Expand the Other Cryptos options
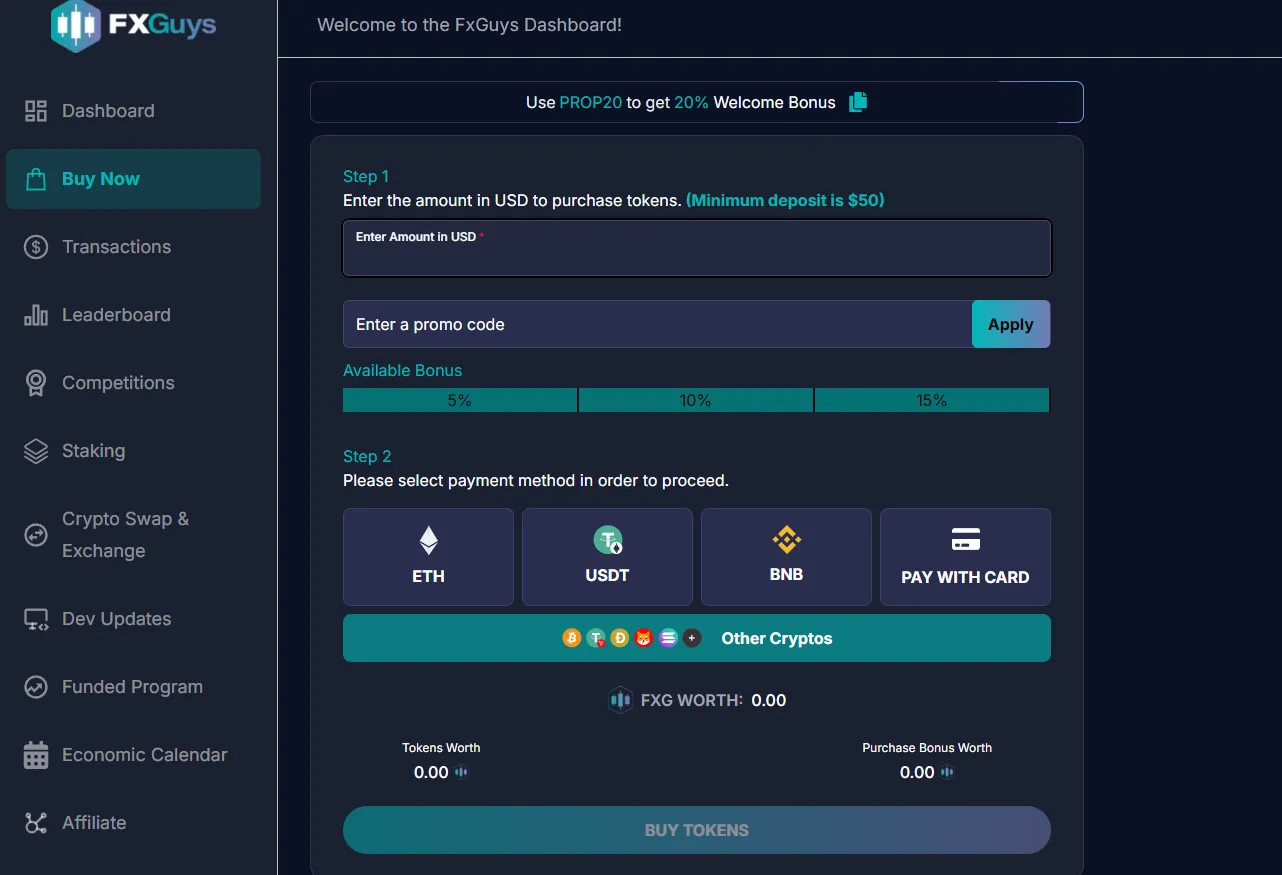 coord(696,638)
